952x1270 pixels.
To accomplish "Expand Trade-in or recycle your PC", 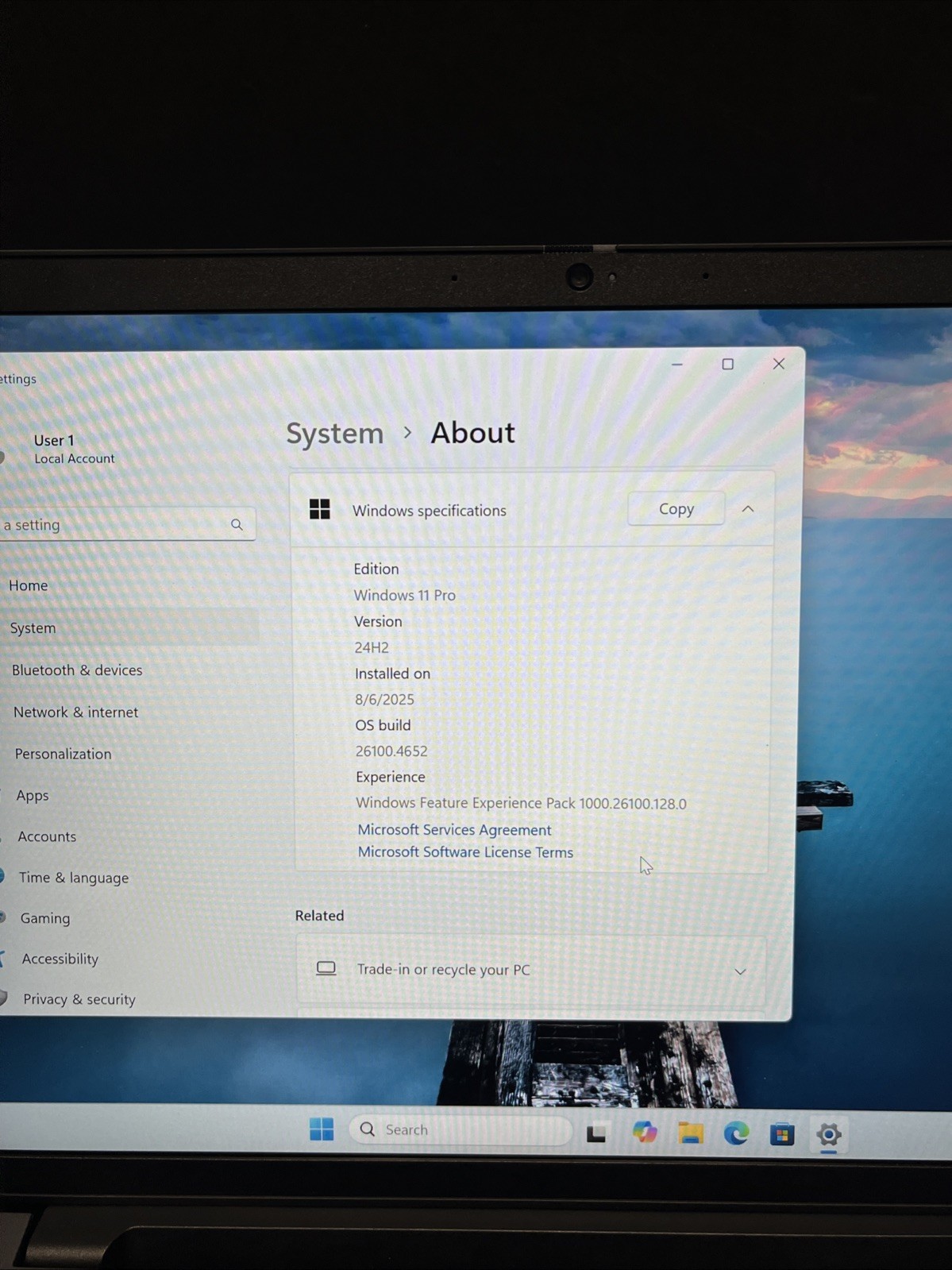I will pyautogui.click(x=740, y=971).
